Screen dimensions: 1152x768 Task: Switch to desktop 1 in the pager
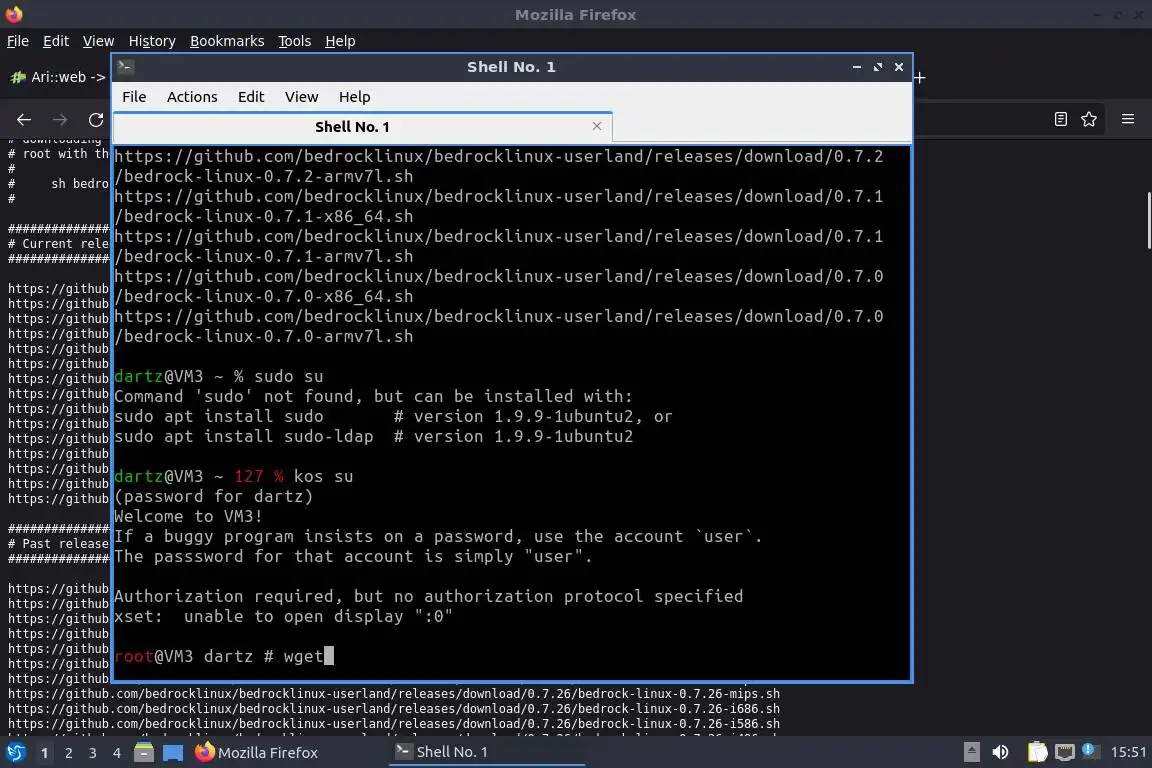(45, 753)
